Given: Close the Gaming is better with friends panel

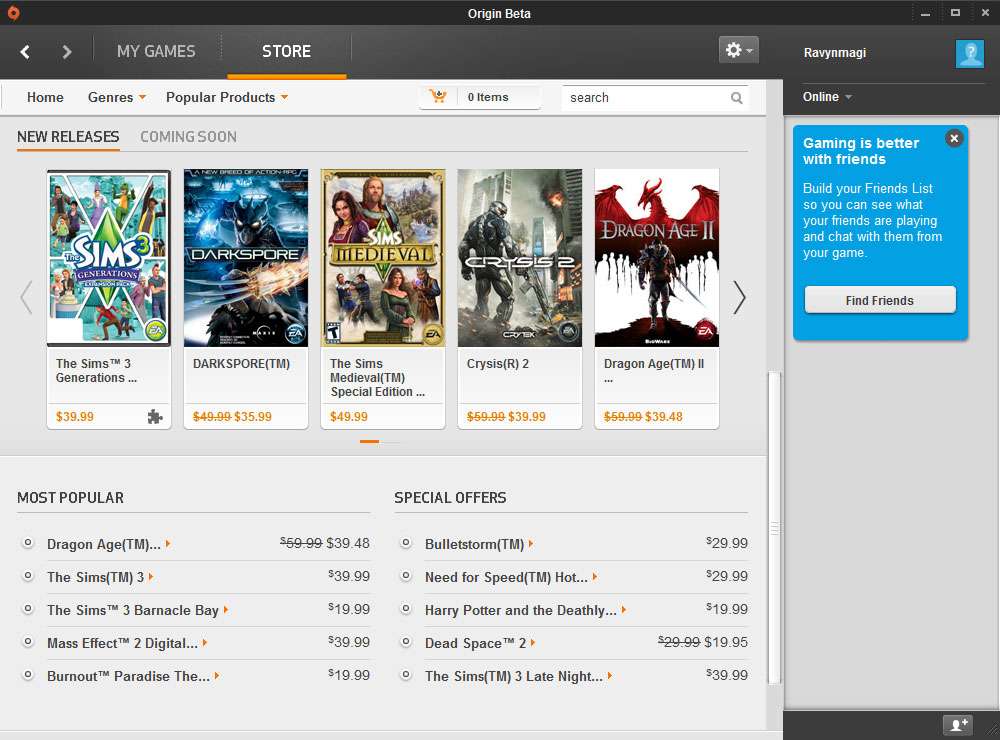Looking at the screenshot, I should click(954, 139).
